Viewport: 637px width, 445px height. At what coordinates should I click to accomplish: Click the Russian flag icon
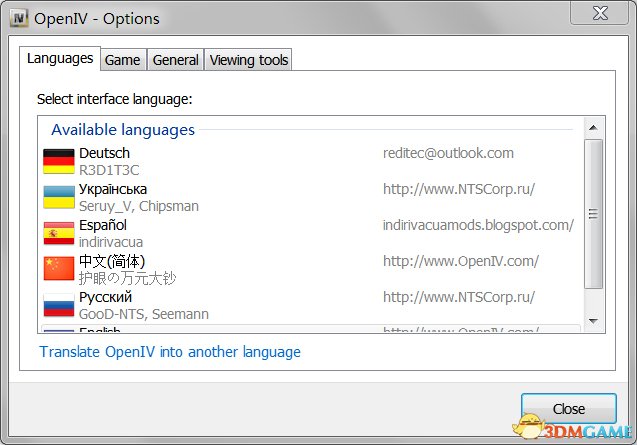pos(59,305)
